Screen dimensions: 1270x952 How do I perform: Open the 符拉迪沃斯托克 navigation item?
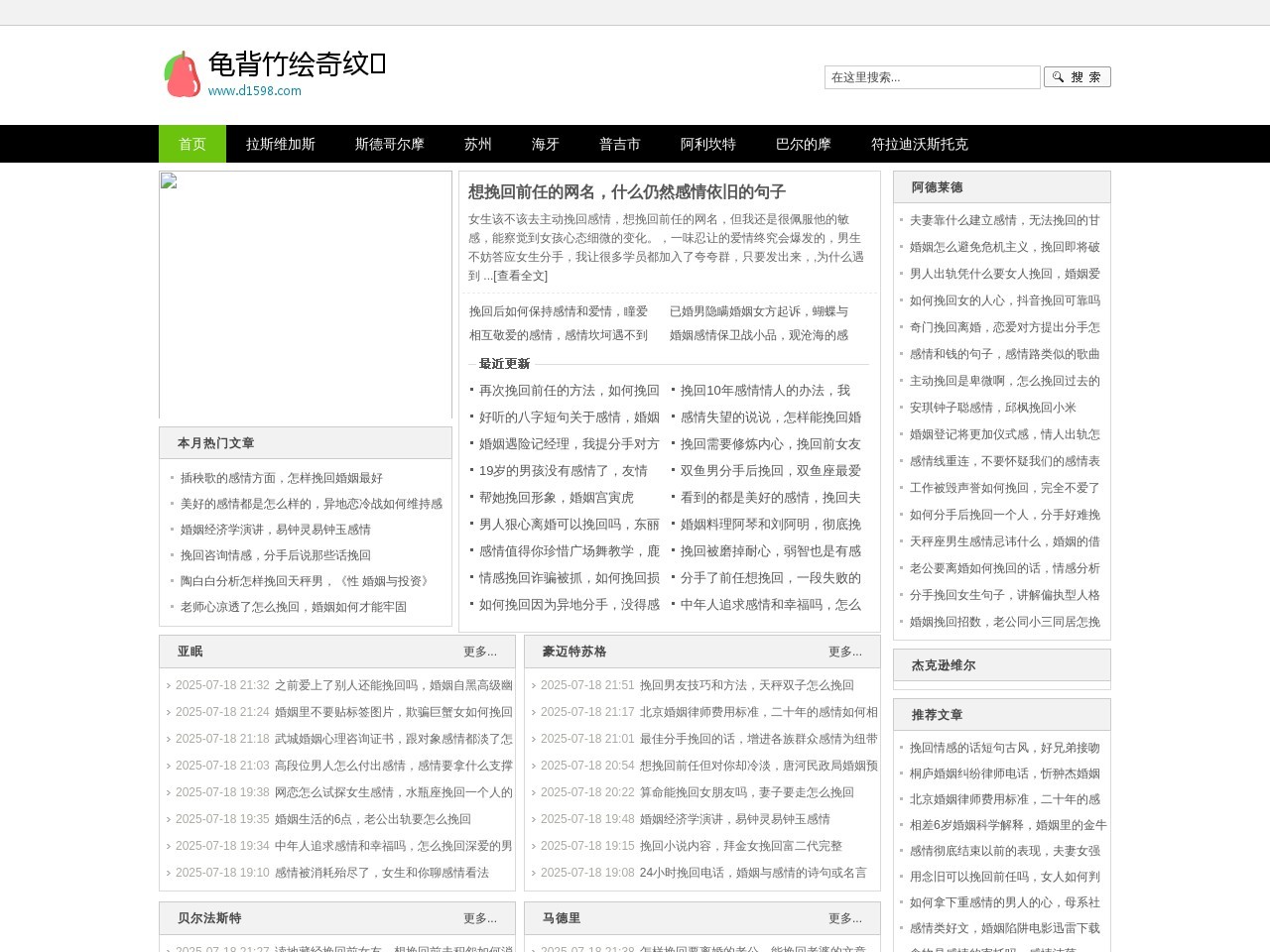click(x=921, y=144)
